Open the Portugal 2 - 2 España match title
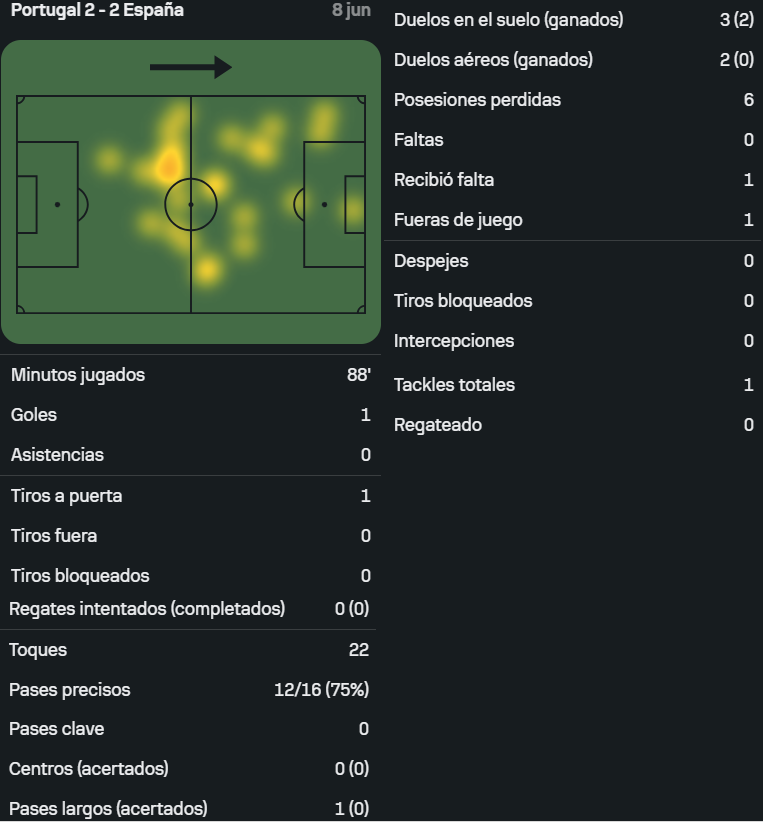 coord(97,10)
